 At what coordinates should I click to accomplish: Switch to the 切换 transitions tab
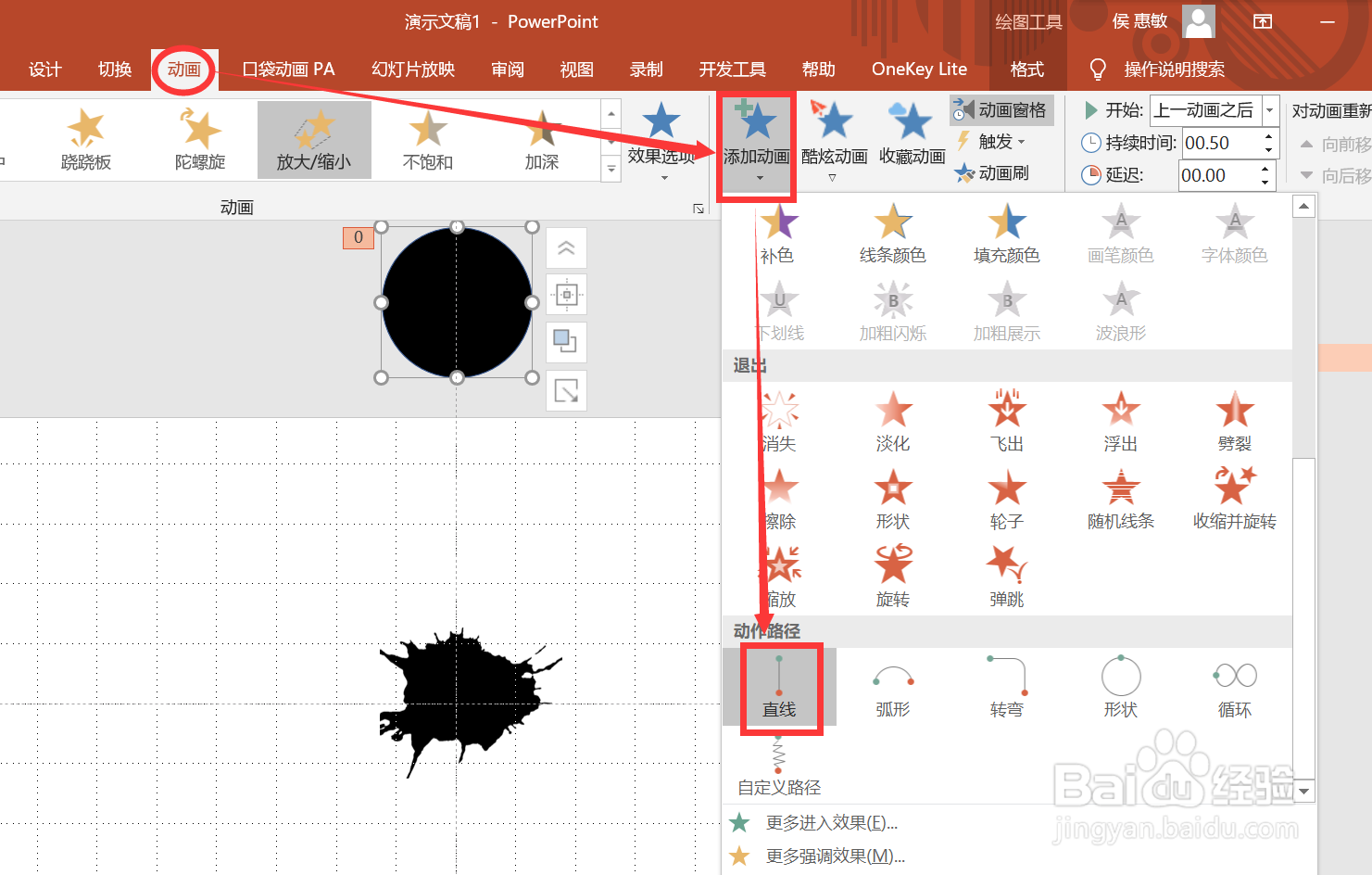click(x=115, y=70)
